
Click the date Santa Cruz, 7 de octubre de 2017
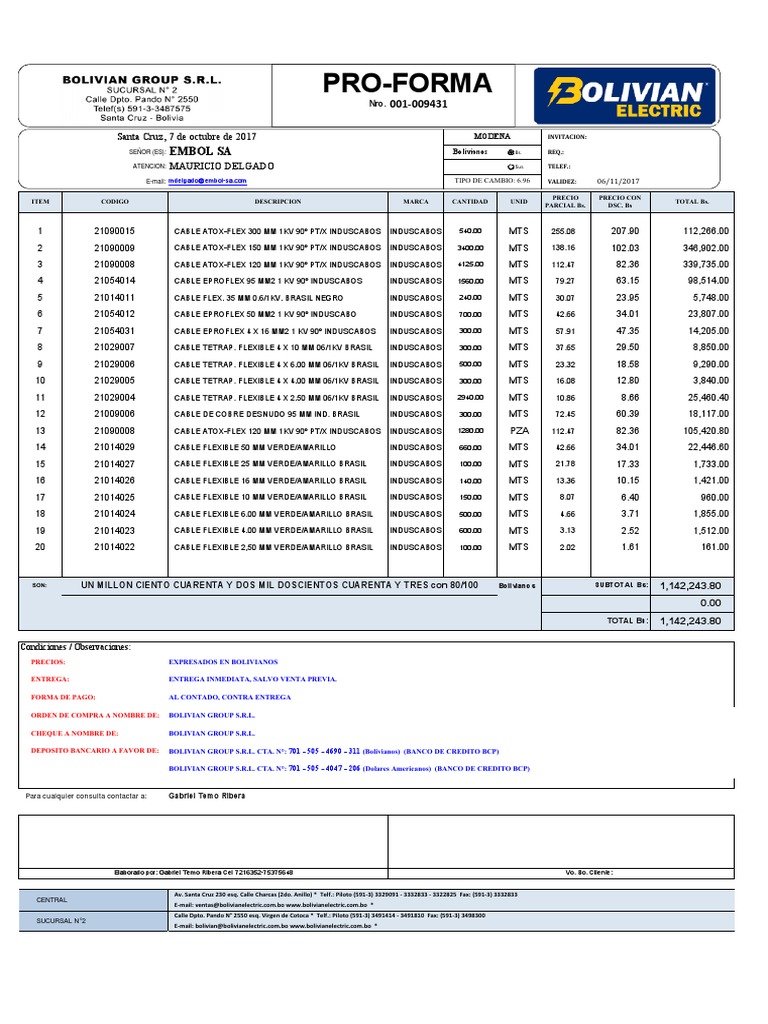pos(187,136)
